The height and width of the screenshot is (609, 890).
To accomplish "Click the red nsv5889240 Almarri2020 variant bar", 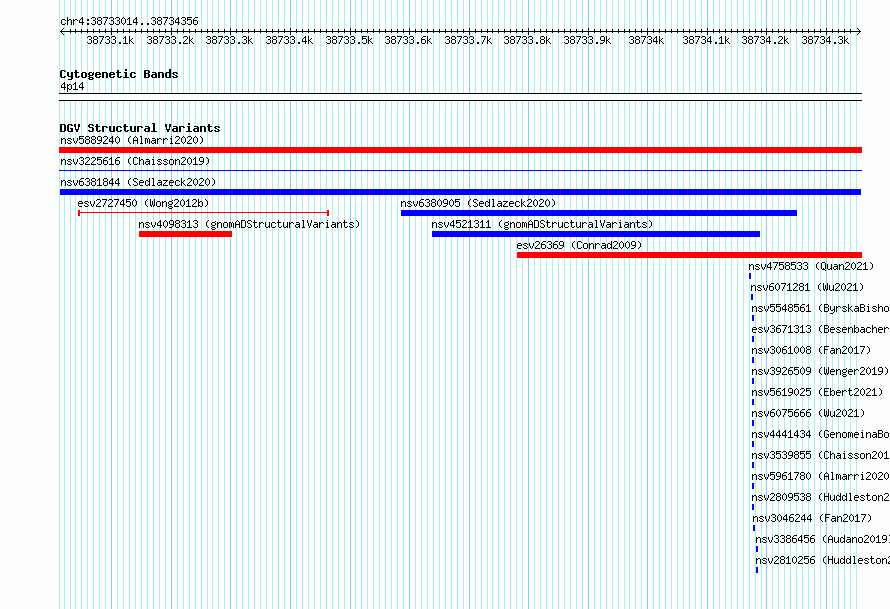I will click(x=460, y=150).
